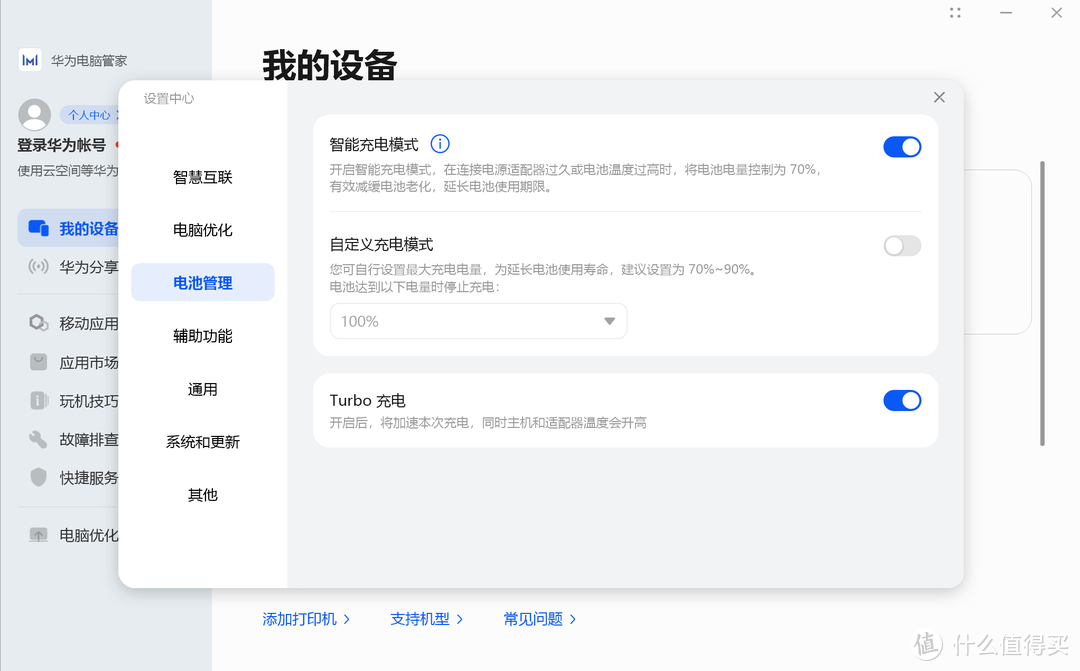
Task: Click the 我的设备 sidebar icon
Action: coord(39,228)
